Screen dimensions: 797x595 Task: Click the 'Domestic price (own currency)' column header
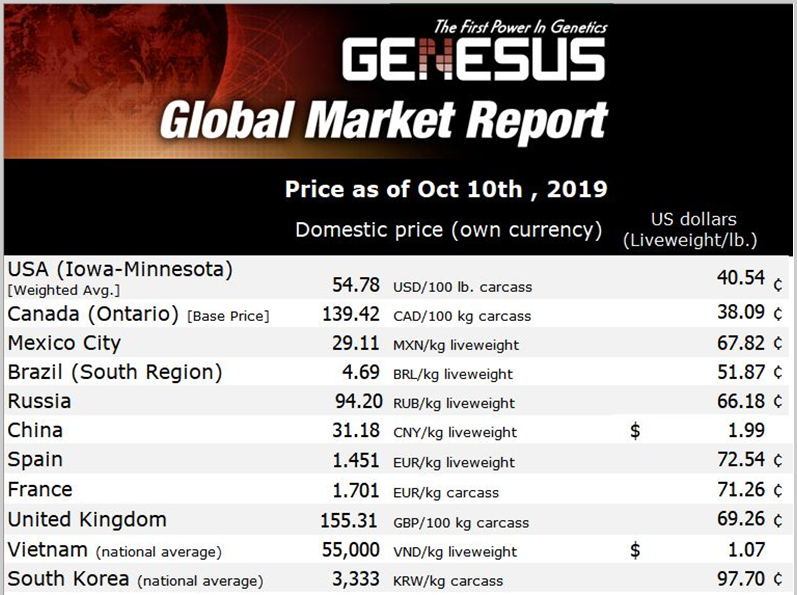(x=448, y=229)
